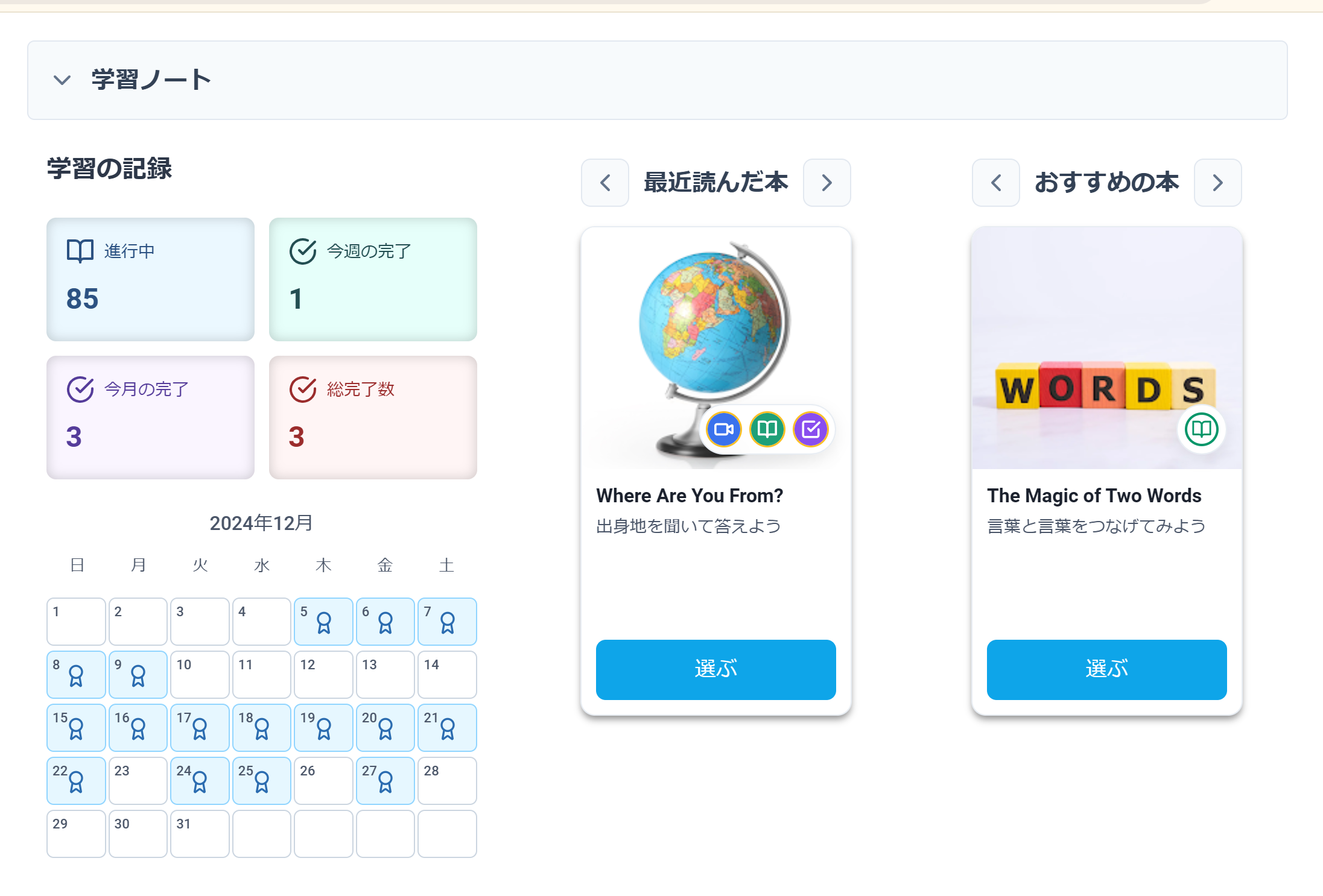Click the open book icon in 進行中 card
The image size is (1323, 896).
80,251
